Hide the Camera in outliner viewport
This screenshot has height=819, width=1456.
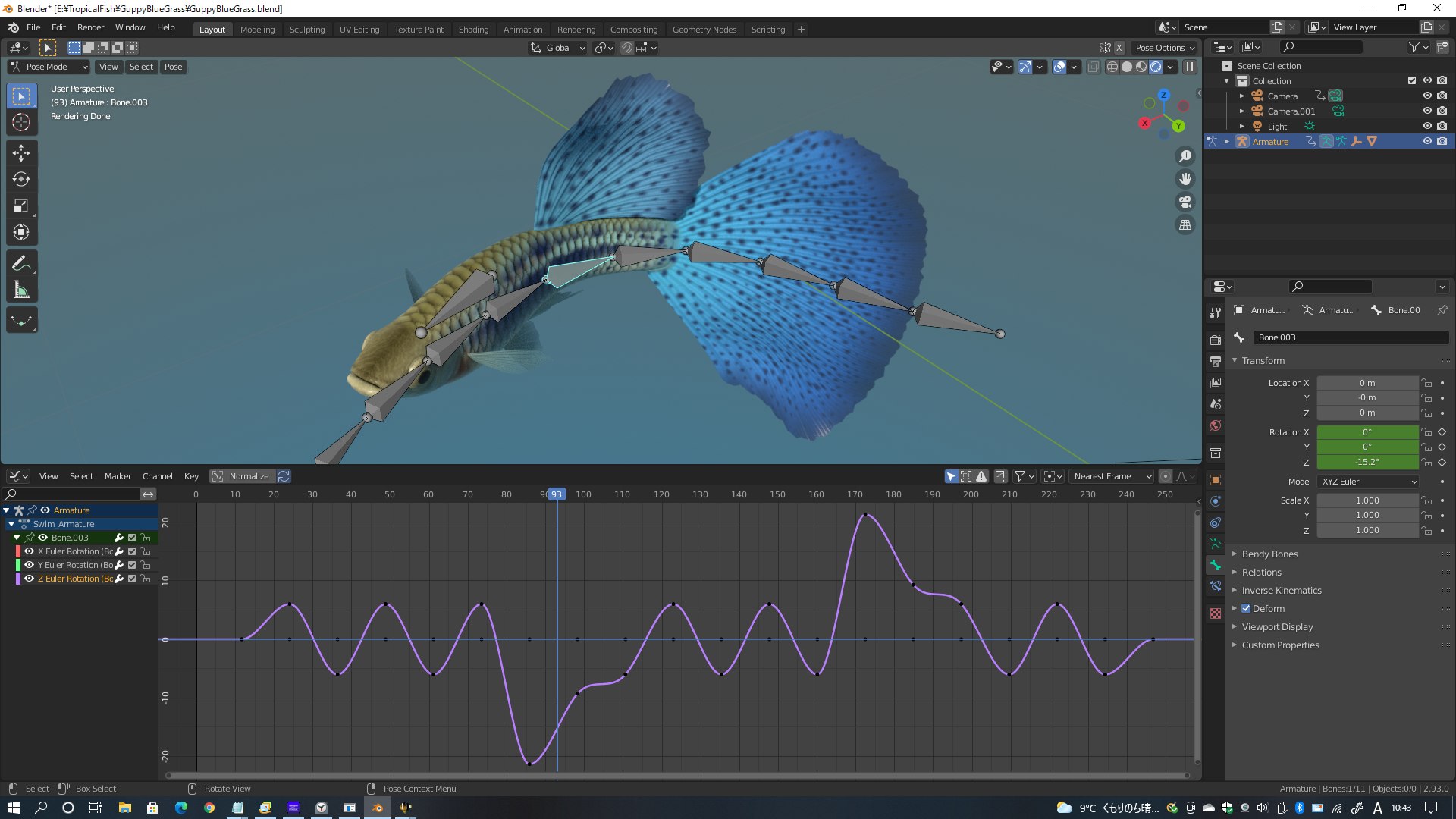click(x=1426, y=96)
